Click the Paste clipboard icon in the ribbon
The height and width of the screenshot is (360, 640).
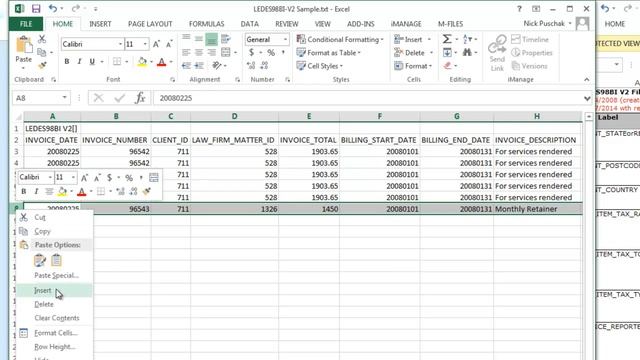[x=24, y=45]
